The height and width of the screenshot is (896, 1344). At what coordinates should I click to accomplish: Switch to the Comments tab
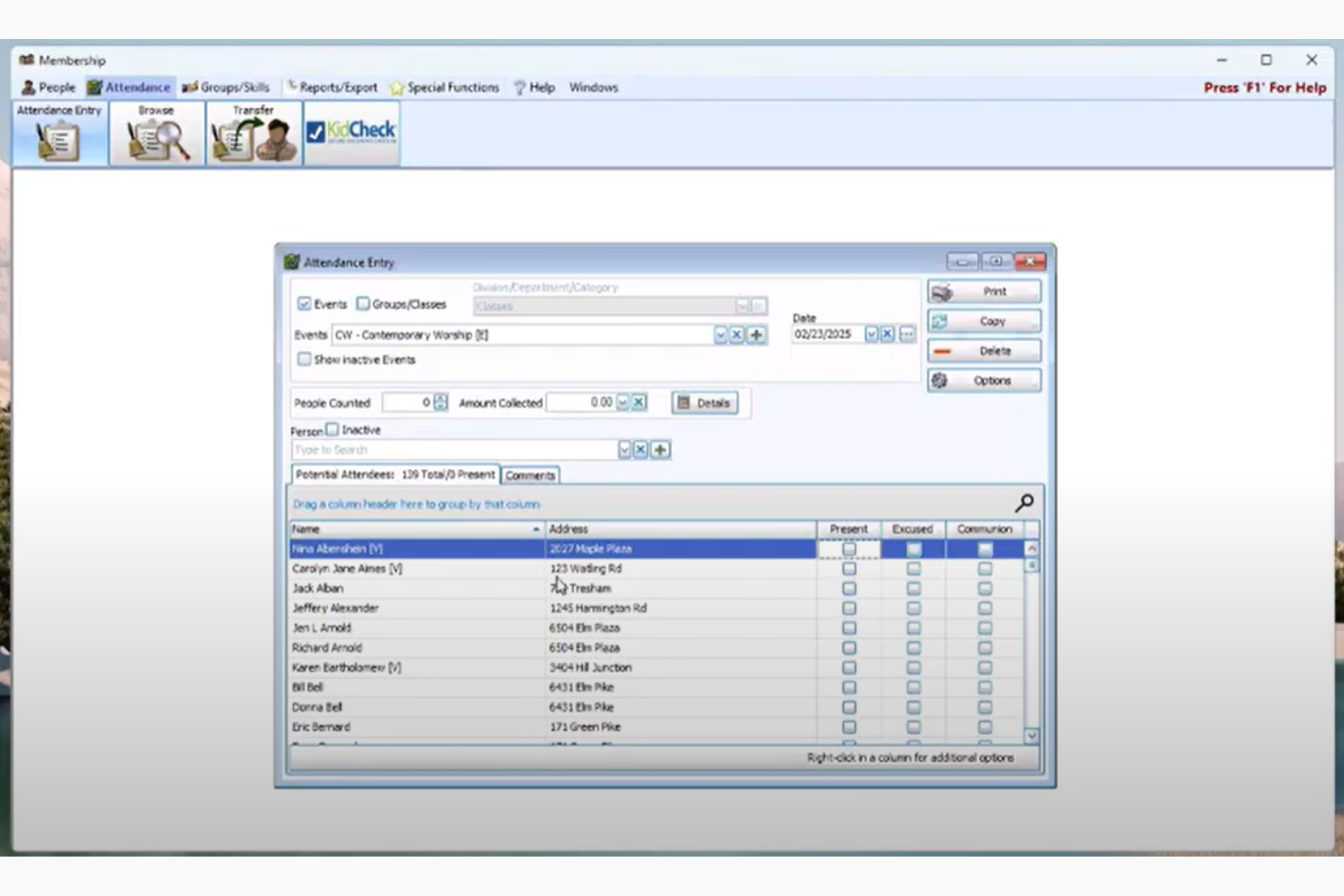point(530,476)
